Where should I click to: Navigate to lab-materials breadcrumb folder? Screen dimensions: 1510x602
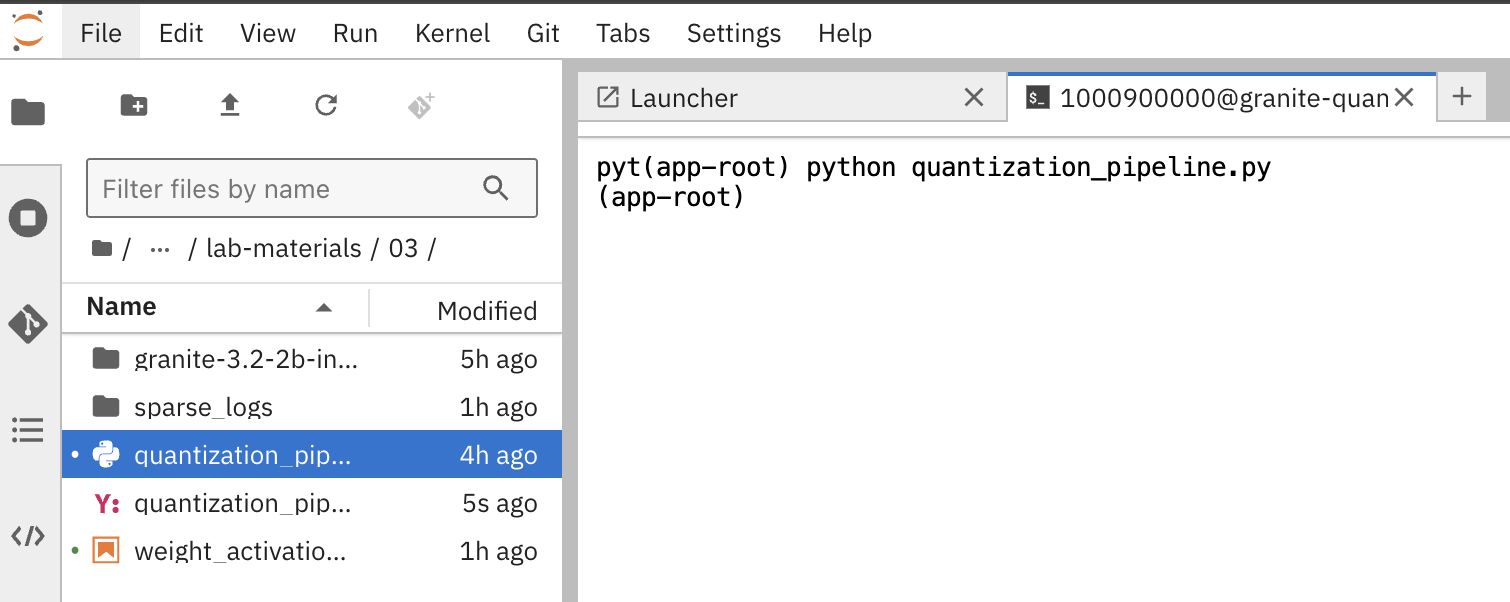pos(284,248)
